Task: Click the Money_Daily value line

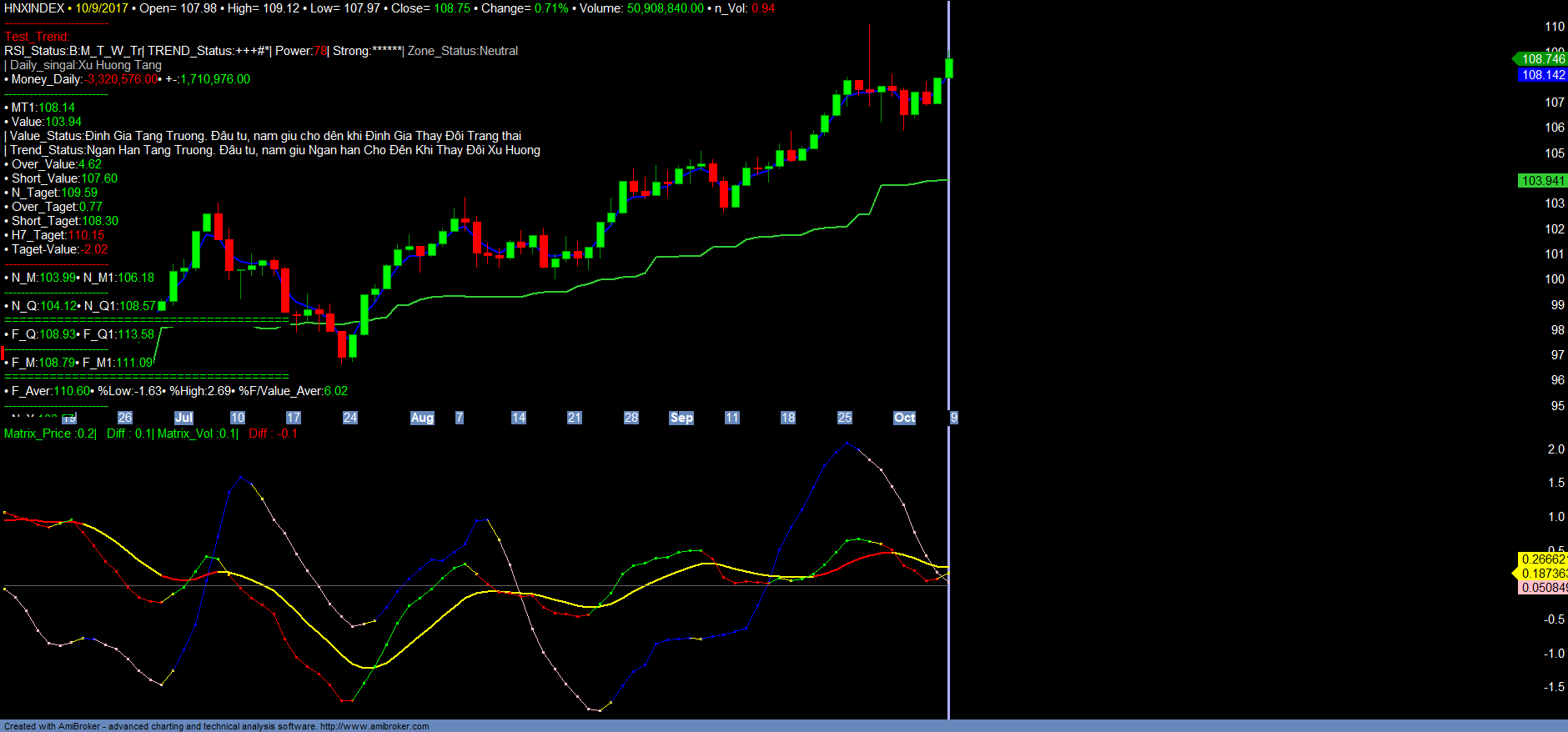Action: [127, 79]
